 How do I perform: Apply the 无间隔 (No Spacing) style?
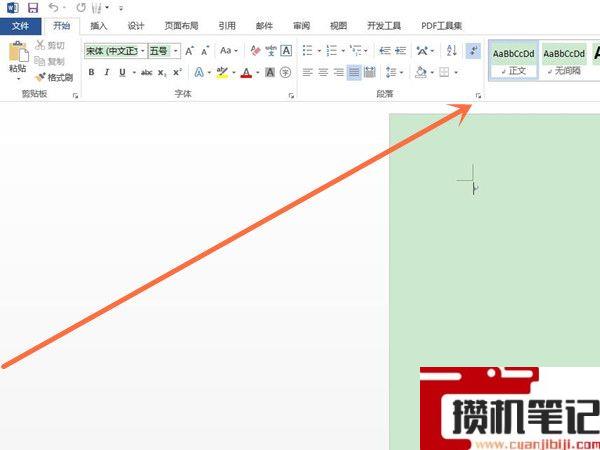pos(564,60)
